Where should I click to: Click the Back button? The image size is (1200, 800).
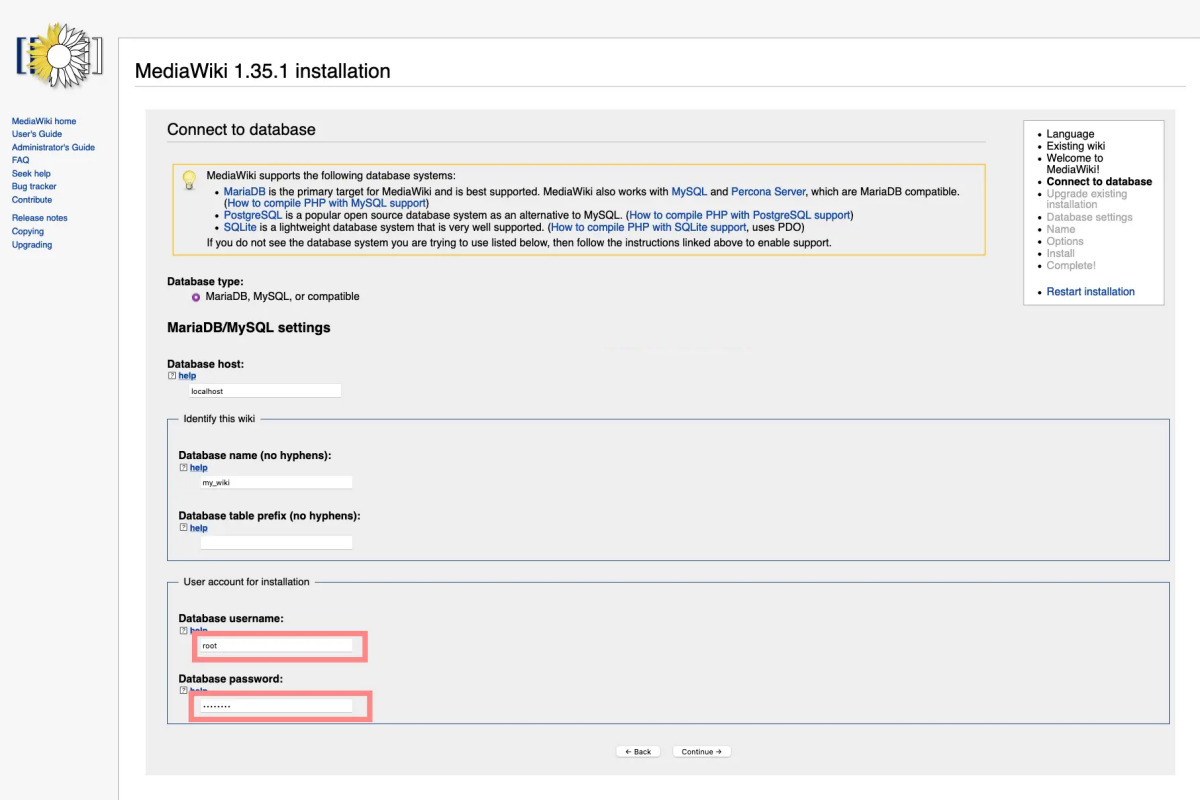[x=638, y=752]
